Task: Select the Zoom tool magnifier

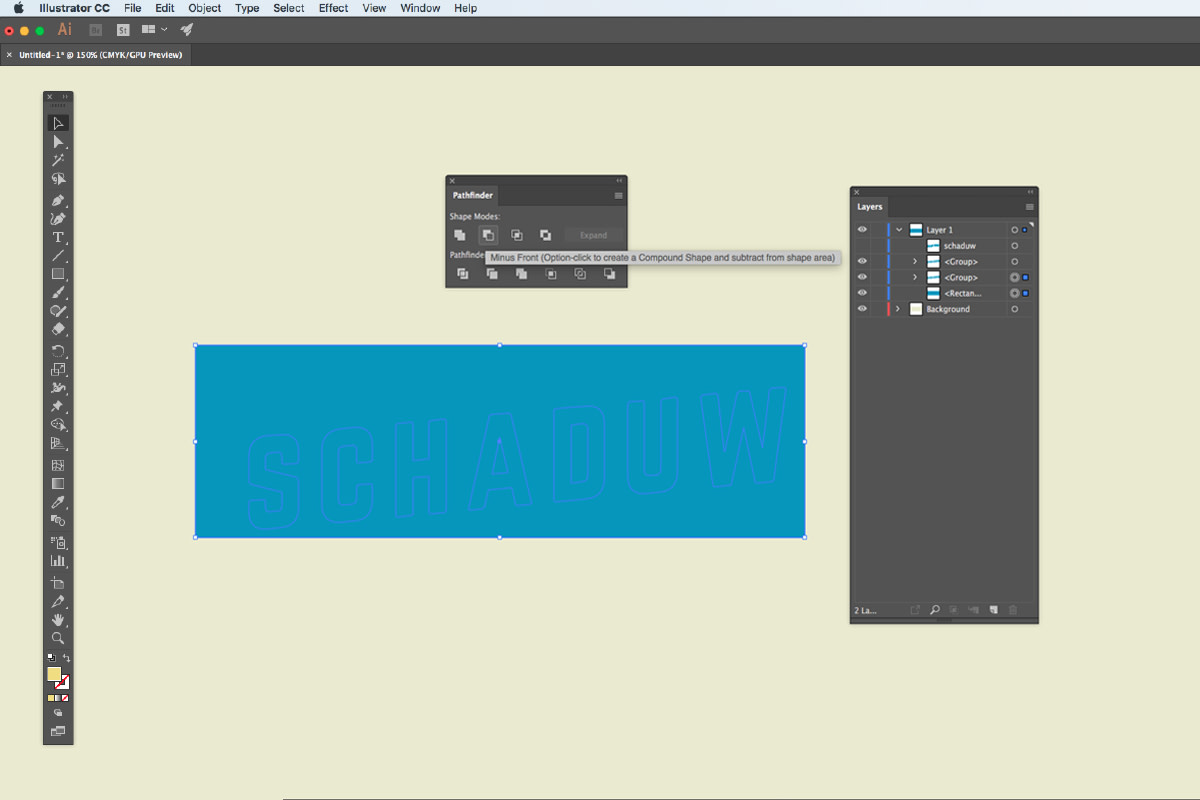Action: pos(58,638)
